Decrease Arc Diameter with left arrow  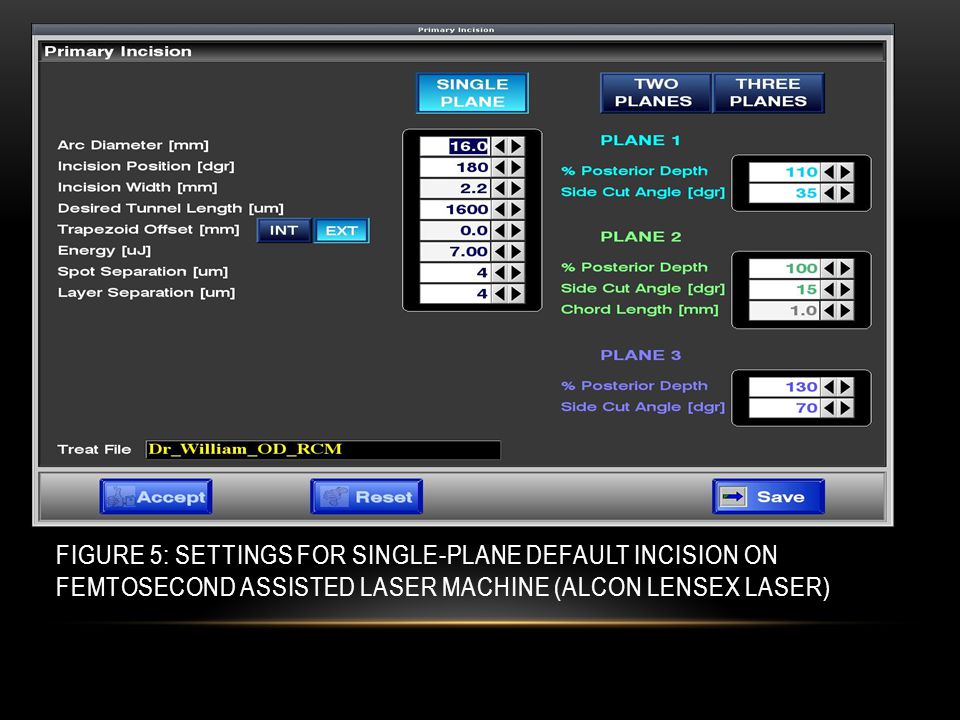tap(500, 146)
